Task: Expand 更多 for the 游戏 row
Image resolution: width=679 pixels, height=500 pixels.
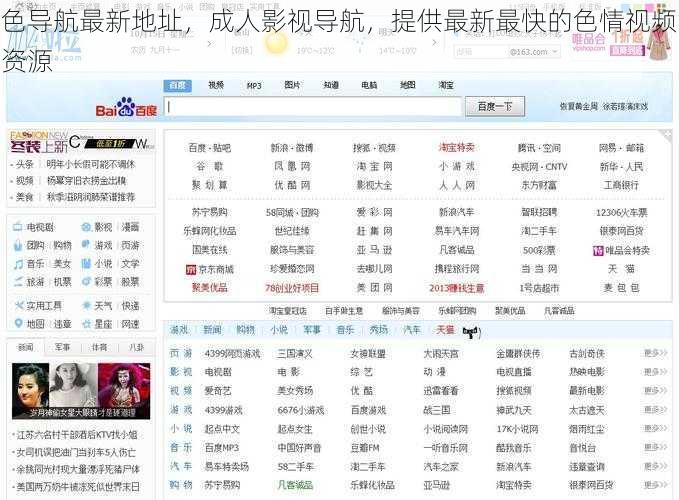Action: [x=655, y=410]
